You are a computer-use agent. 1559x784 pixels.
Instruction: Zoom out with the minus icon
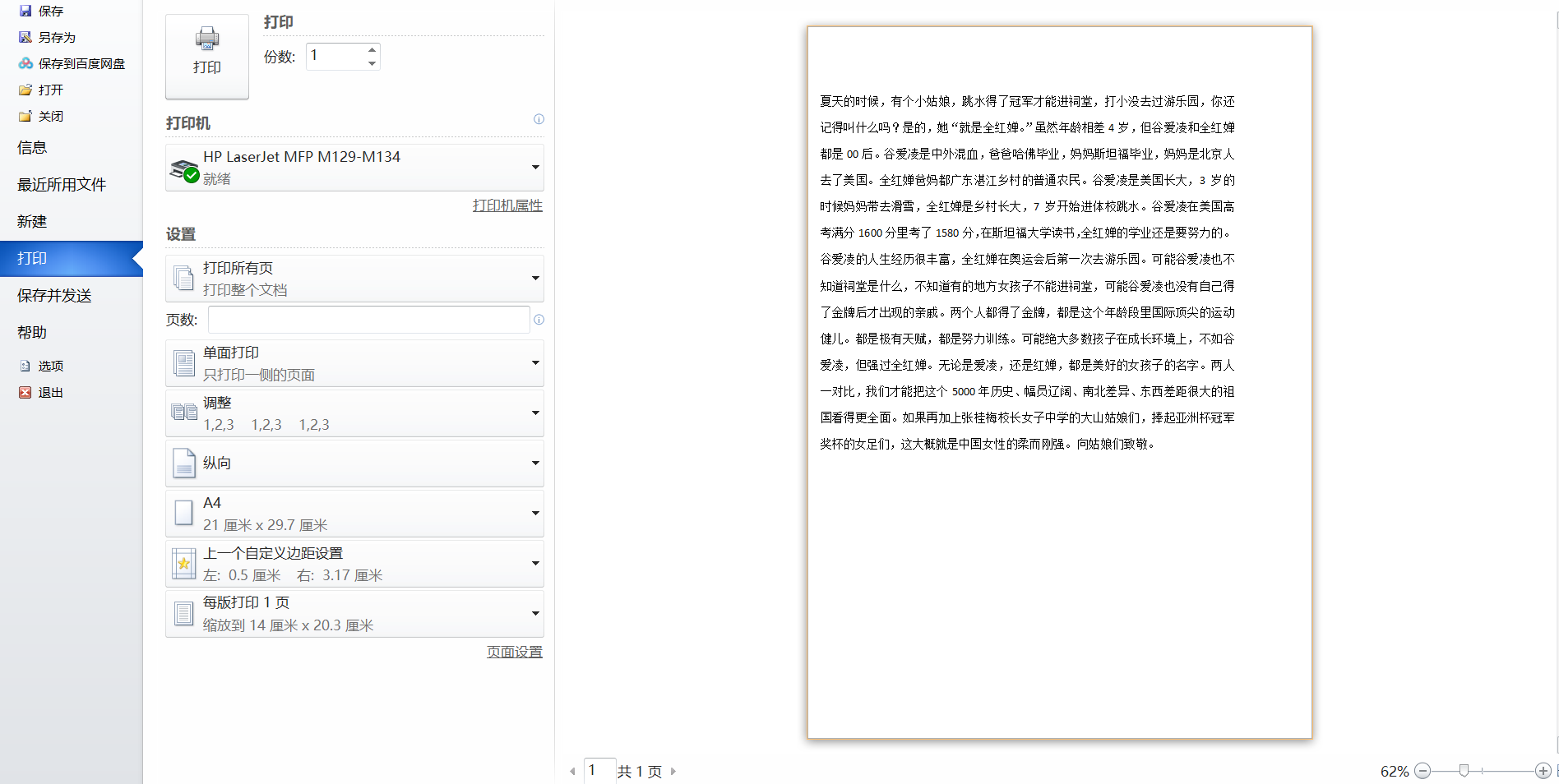pyautogui.click(x=1423, y=771)
